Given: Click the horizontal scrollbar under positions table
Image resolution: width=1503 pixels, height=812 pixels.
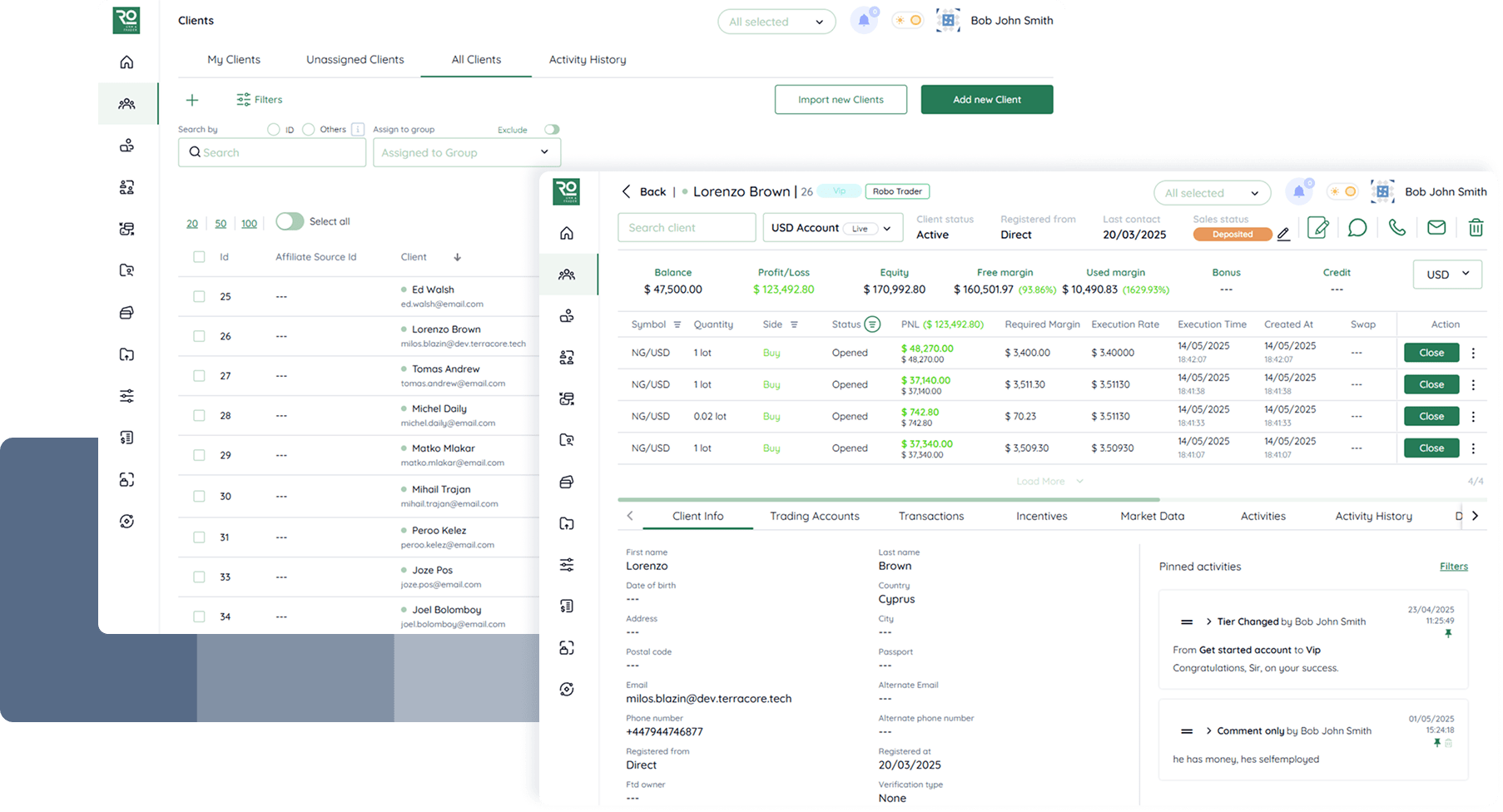Looking at the screenshot, I should tap(889, 500).
